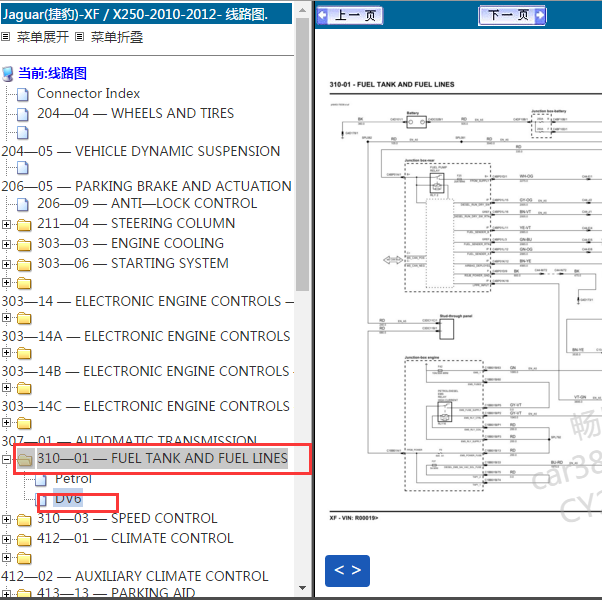Click the sidebar scrollbar down arrow
This screenshot has height=600, width=602.
click(302, 588)
